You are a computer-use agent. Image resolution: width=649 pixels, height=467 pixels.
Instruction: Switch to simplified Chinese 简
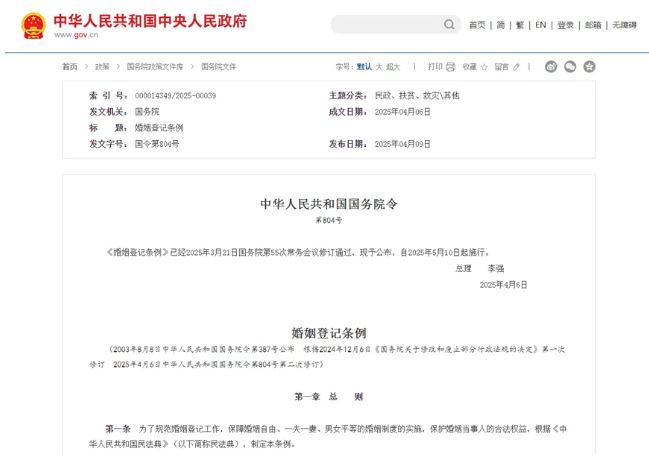(501, 25)
